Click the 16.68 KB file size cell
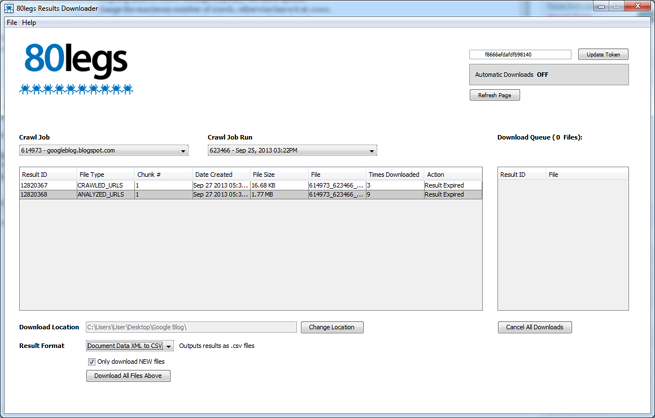 click(279, 185)
